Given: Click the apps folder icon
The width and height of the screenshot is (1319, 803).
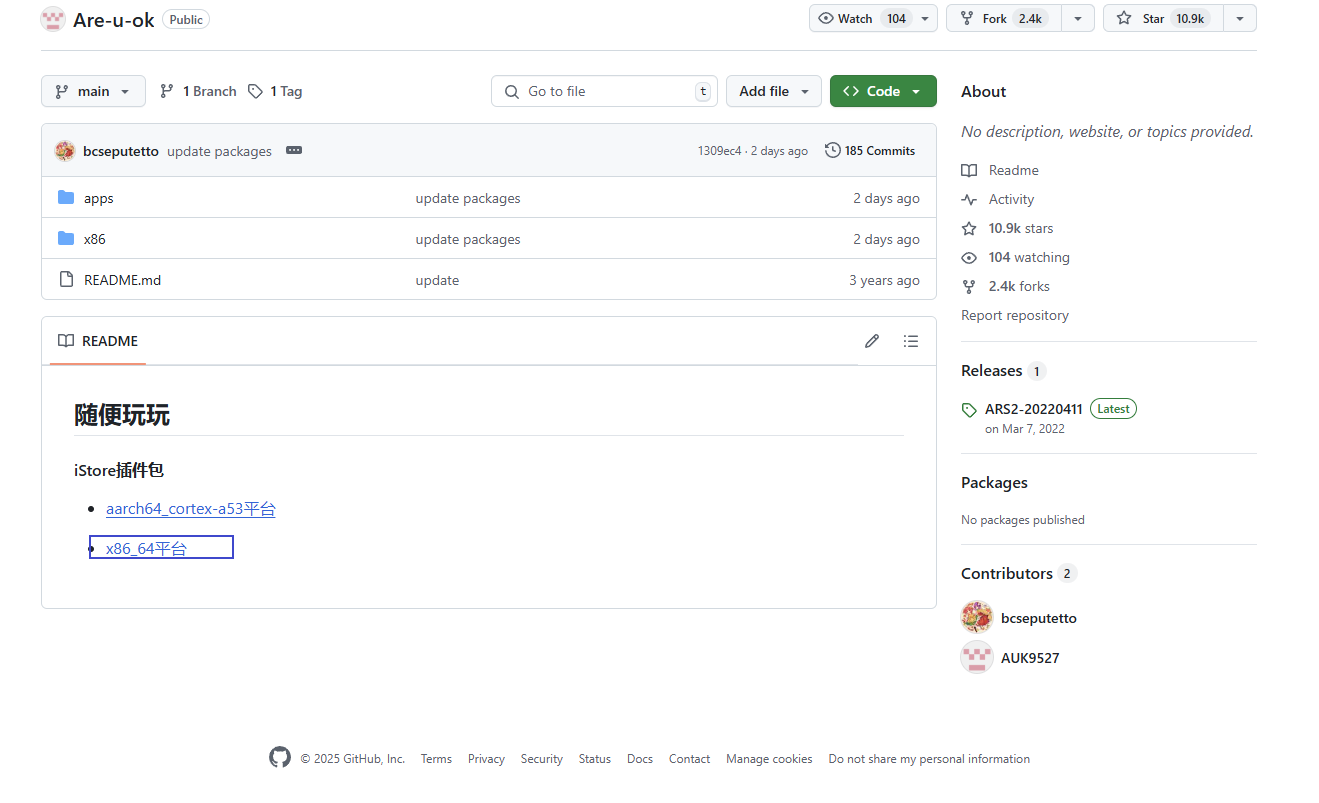Looking at the screenshot, I should click(x=66, y=197).
